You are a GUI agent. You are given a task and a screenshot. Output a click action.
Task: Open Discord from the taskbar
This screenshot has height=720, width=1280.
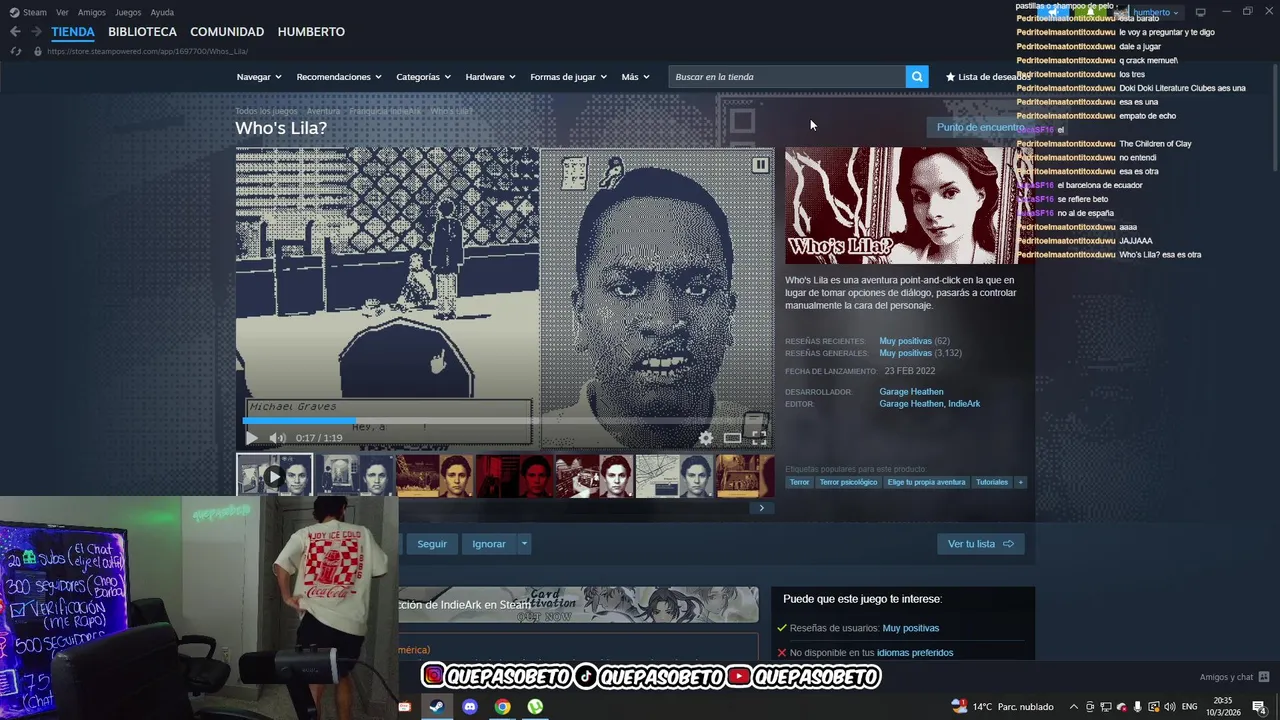pyautogui.click(x=470, y=706)
